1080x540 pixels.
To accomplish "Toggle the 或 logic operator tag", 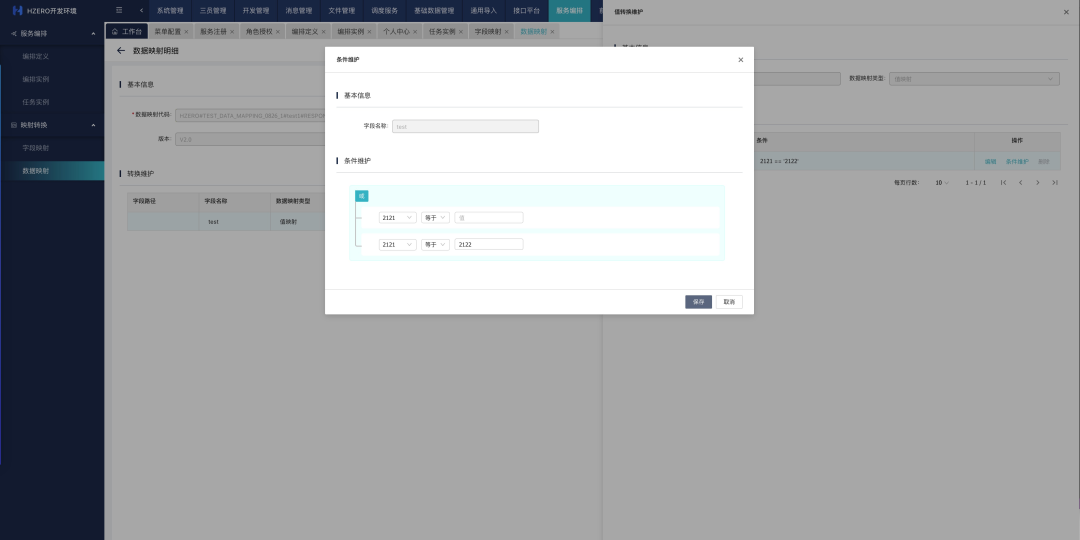I will click(x=361, y=196).
